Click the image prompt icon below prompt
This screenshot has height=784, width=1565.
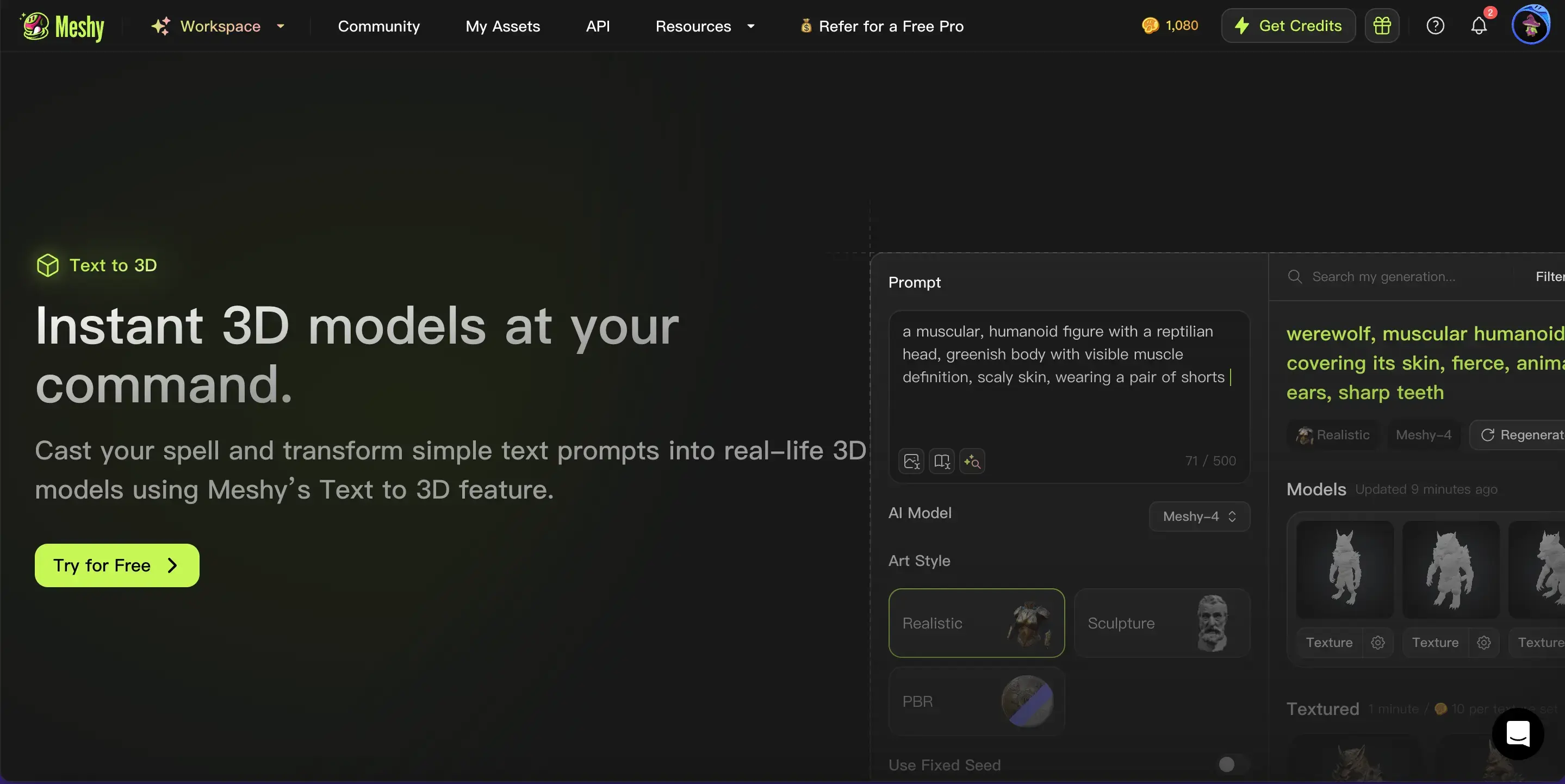[911, 461]
